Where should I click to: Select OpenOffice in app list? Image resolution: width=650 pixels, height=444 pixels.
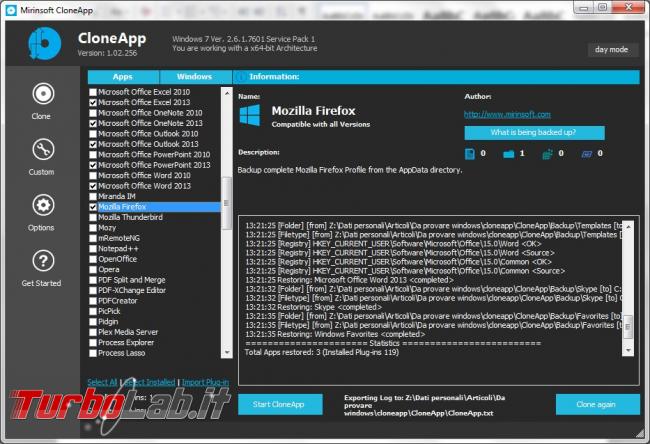pyautogui.click(x=117, y=259)
